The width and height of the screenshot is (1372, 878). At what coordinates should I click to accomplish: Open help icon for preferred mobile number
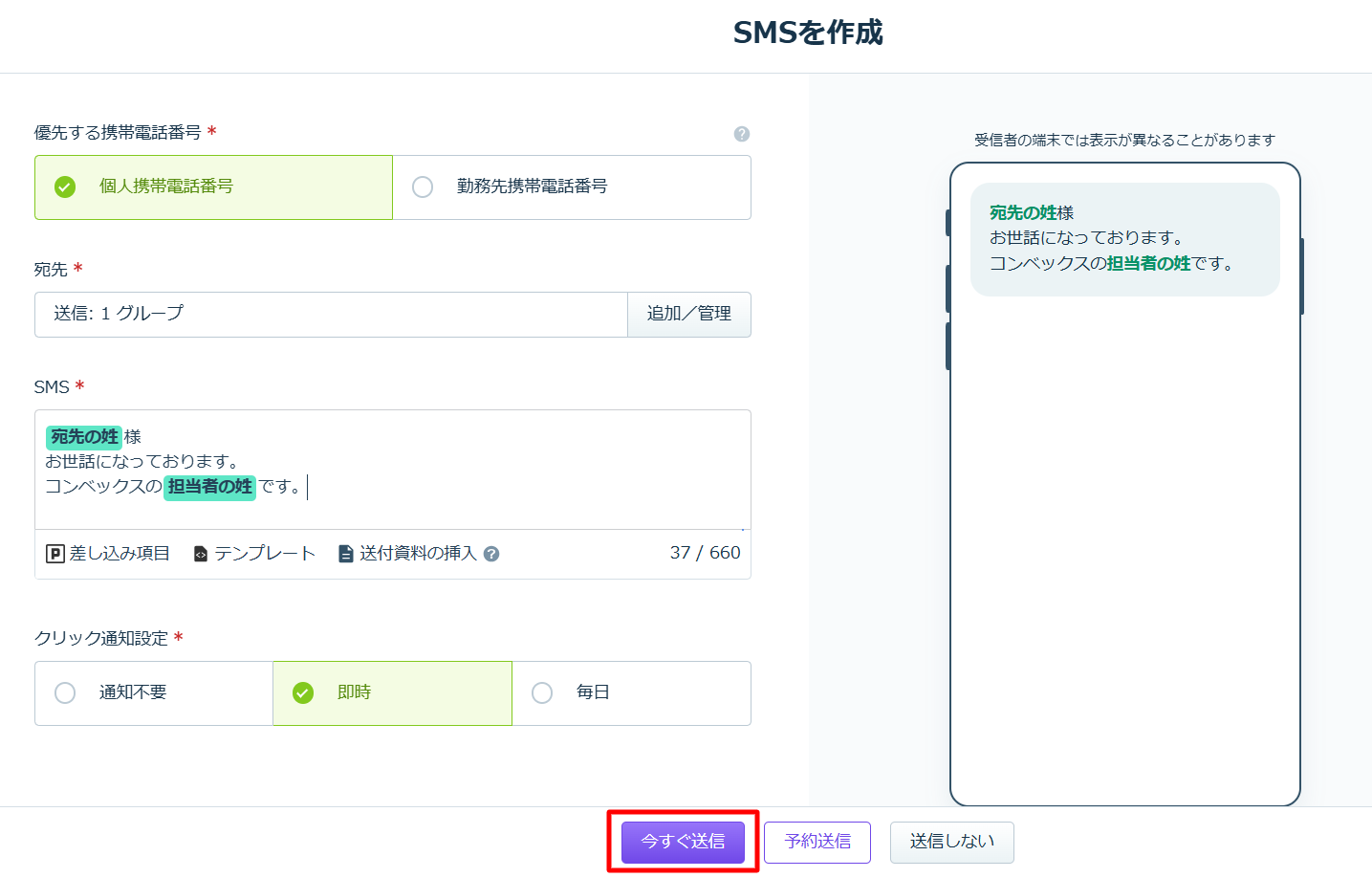coord(741,134)
